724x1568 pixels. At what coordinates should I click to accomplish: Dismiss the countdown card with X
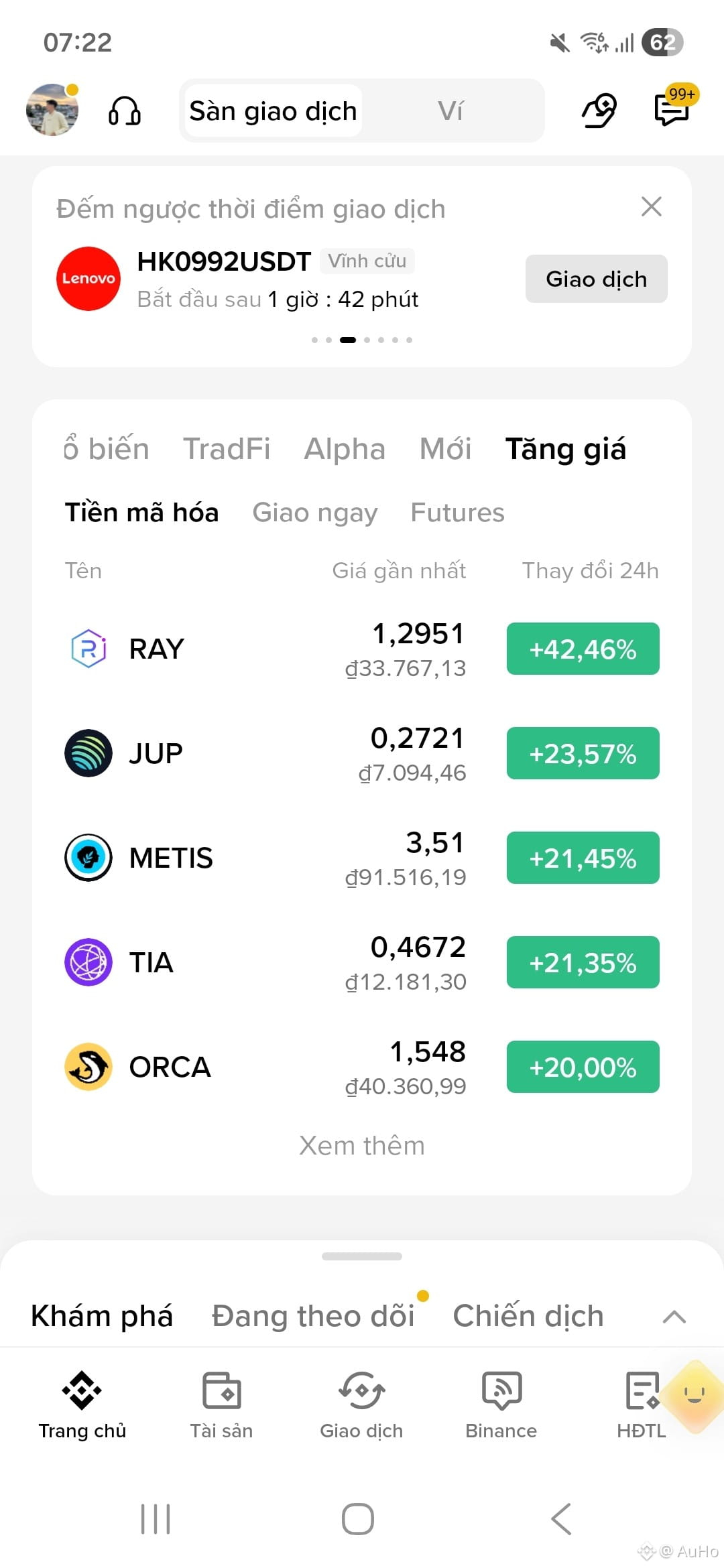[x=652, y=206]
